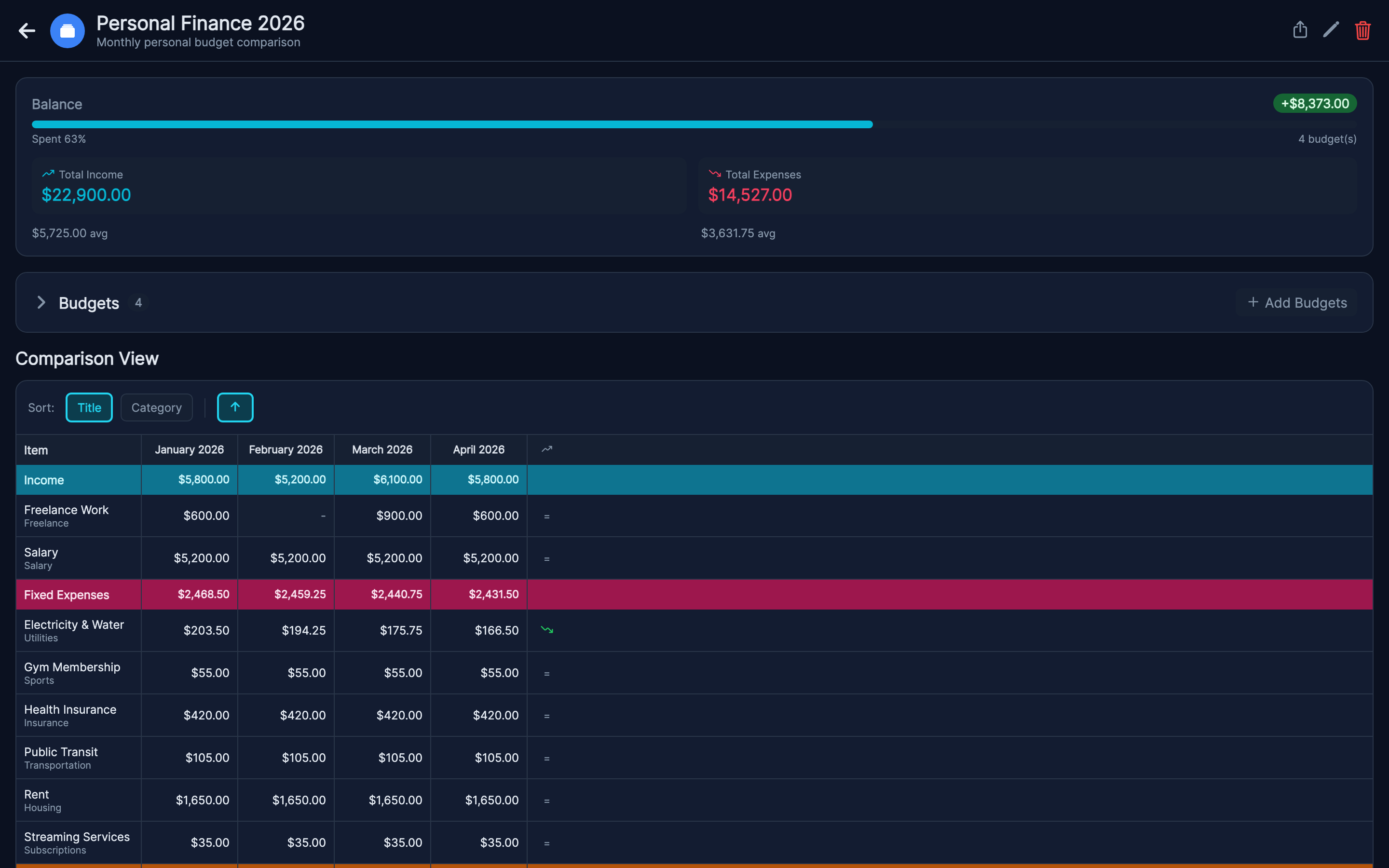The image size is (1389, 868).
Task: Click the green downtrend icon on Electricity & Water
Action: pos(547,630)
